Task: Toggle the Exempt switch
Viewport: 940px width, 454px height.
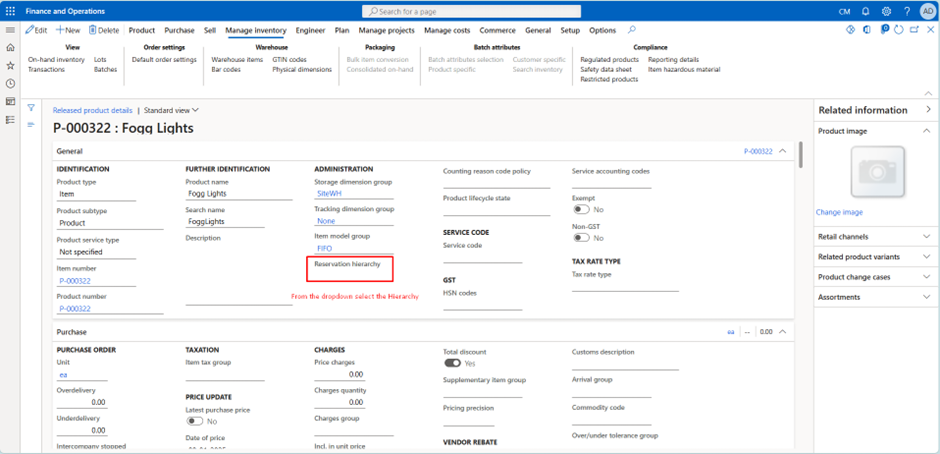Action: tap(582, 209)
